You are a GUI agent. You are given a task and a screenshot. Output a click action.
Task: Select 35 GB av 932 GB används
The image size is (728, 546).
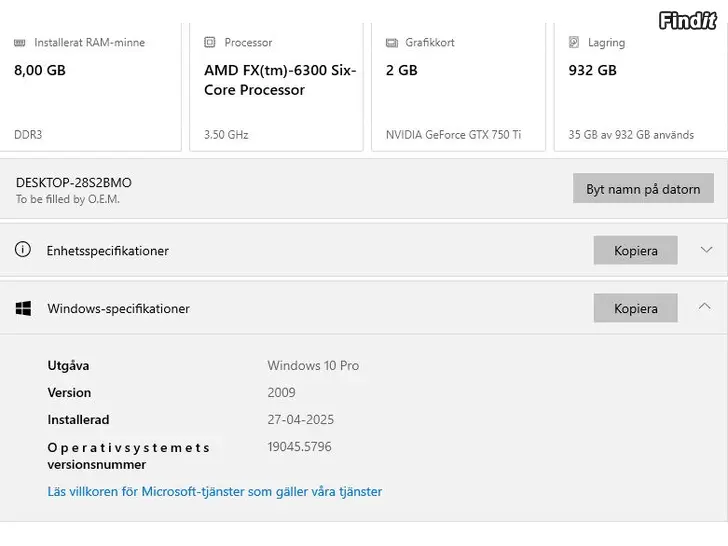631,135
